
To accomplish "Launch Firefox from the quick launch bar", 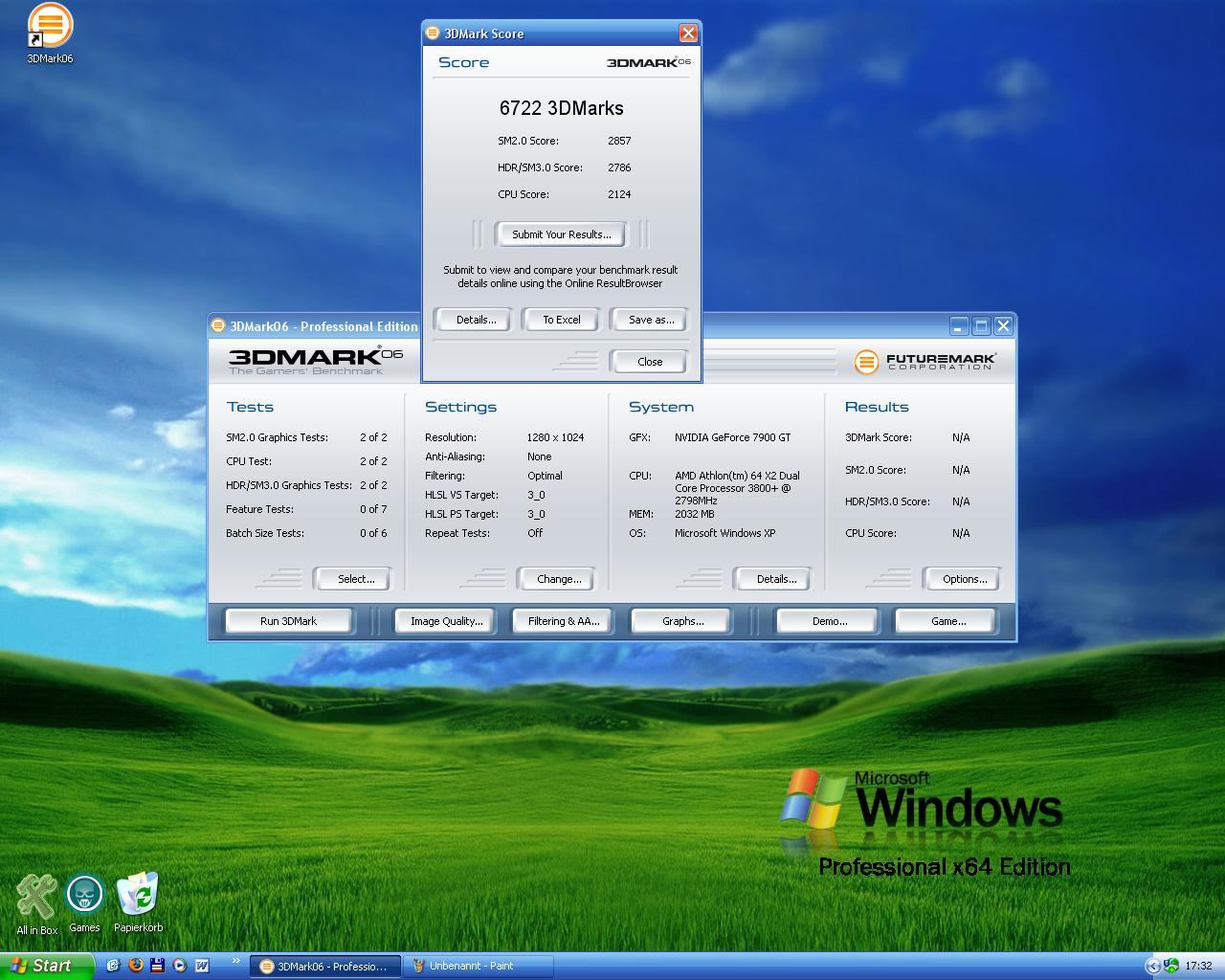I will pos(135,966).
